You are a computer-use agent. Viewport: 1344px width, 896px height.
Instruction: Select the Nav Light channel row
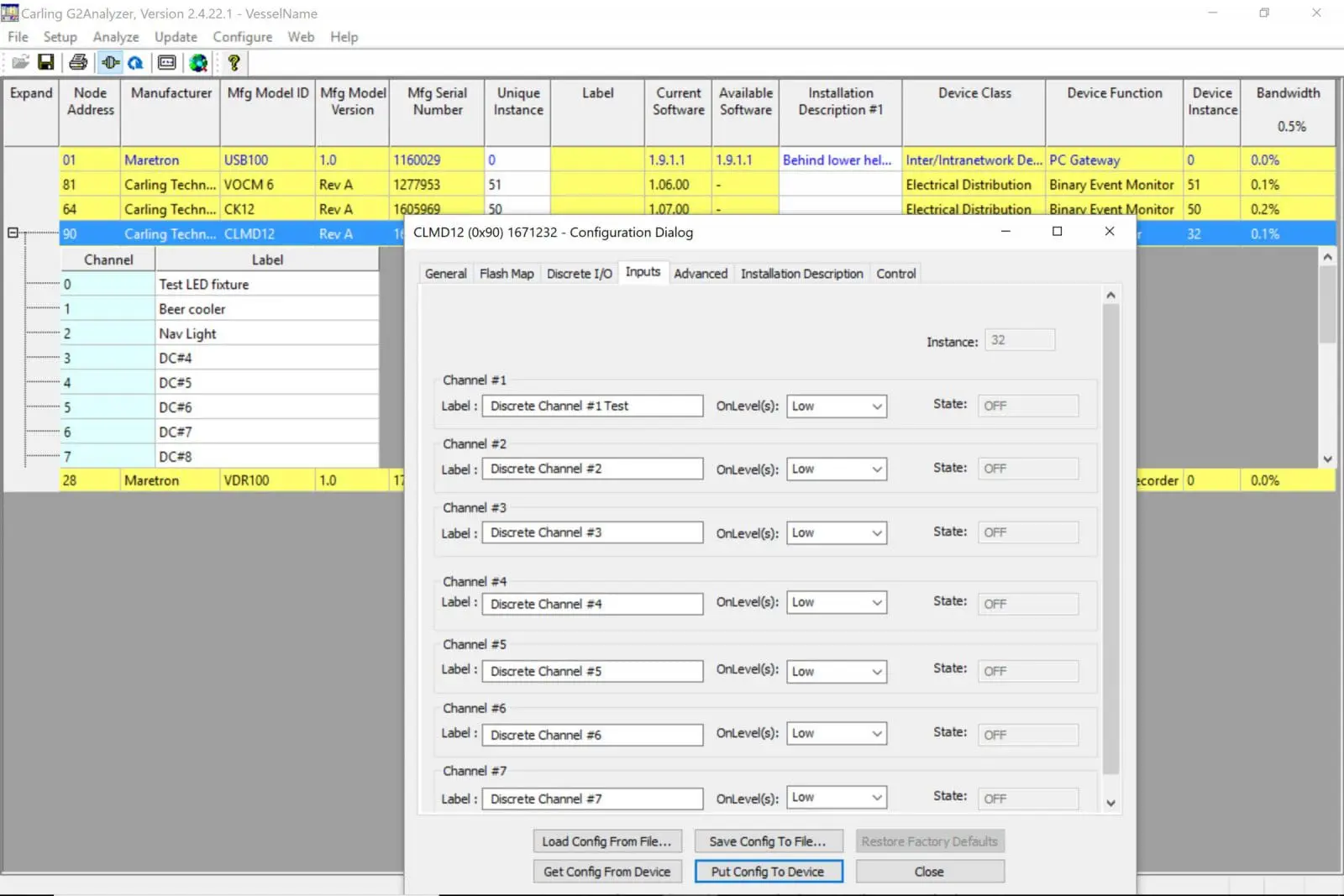click(x=219, y=333)
